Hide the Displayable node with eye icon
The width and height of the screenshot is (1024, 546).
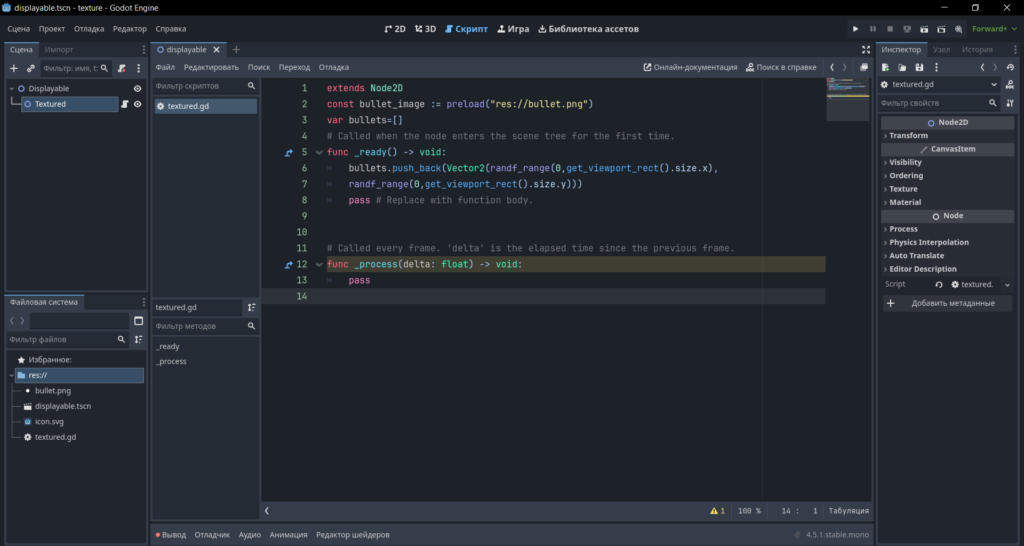[x=138, y=89]
